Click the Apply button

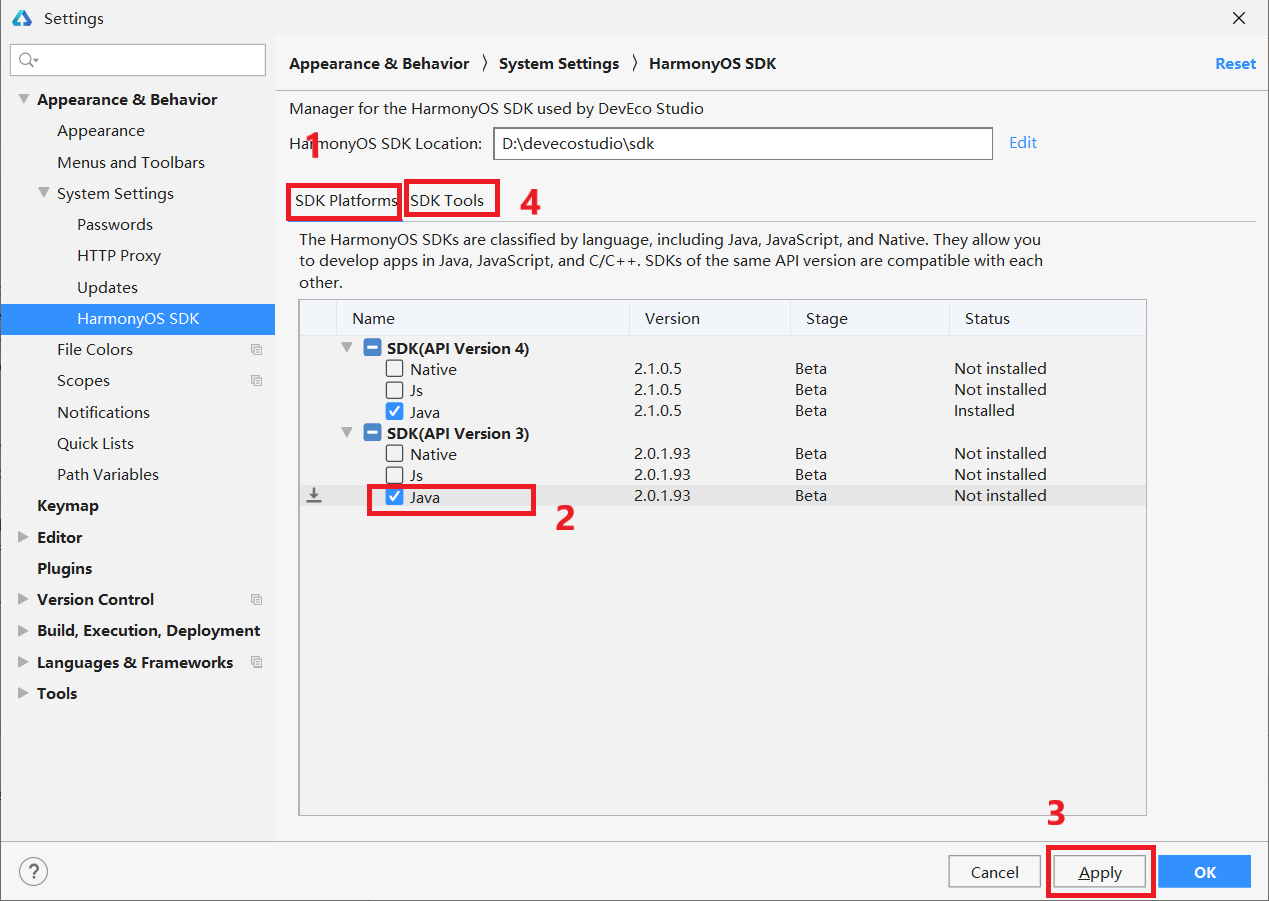point(1100,872)
